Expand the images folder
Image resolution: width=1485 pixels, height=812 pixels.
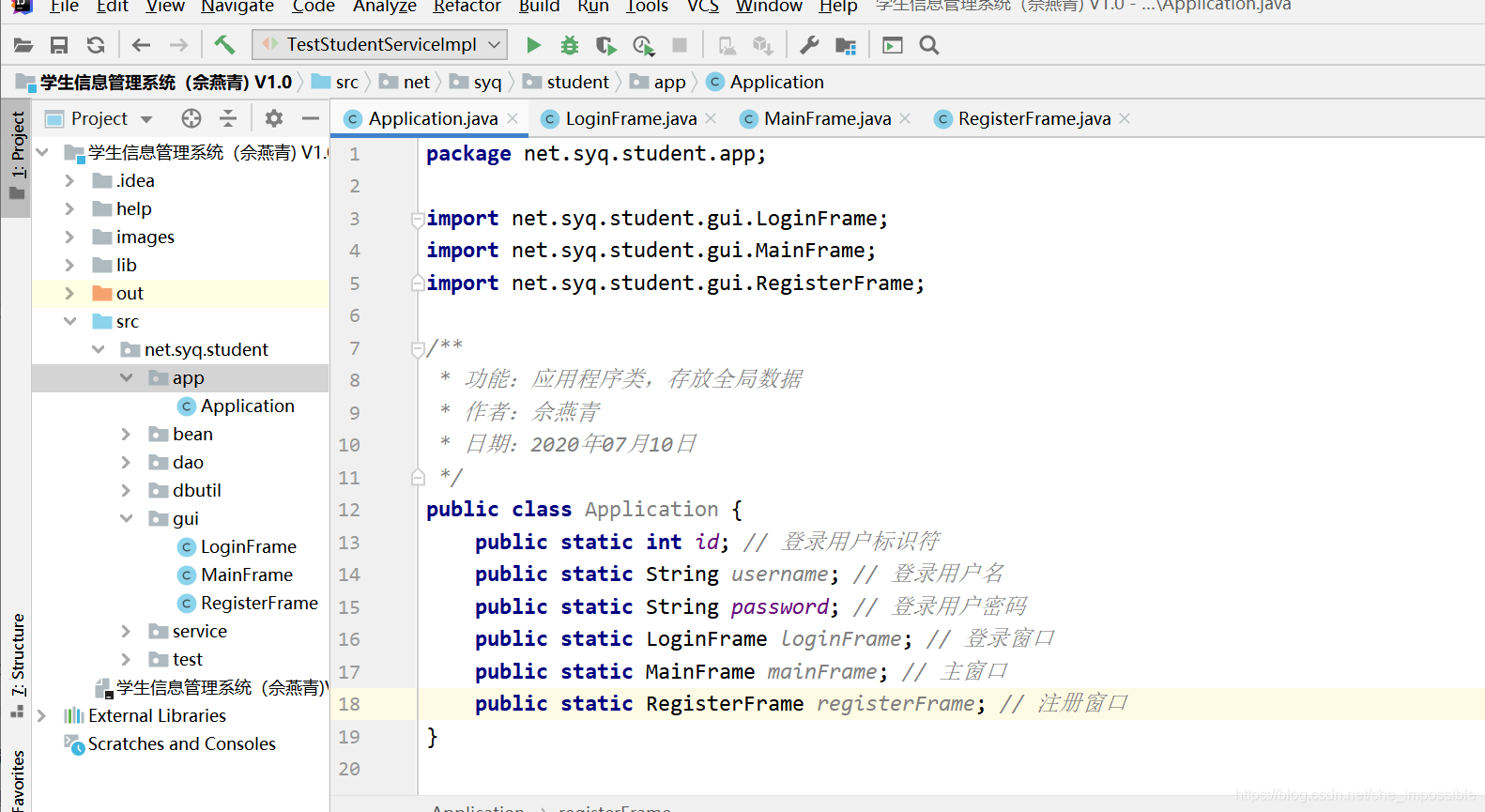[69, 237]
